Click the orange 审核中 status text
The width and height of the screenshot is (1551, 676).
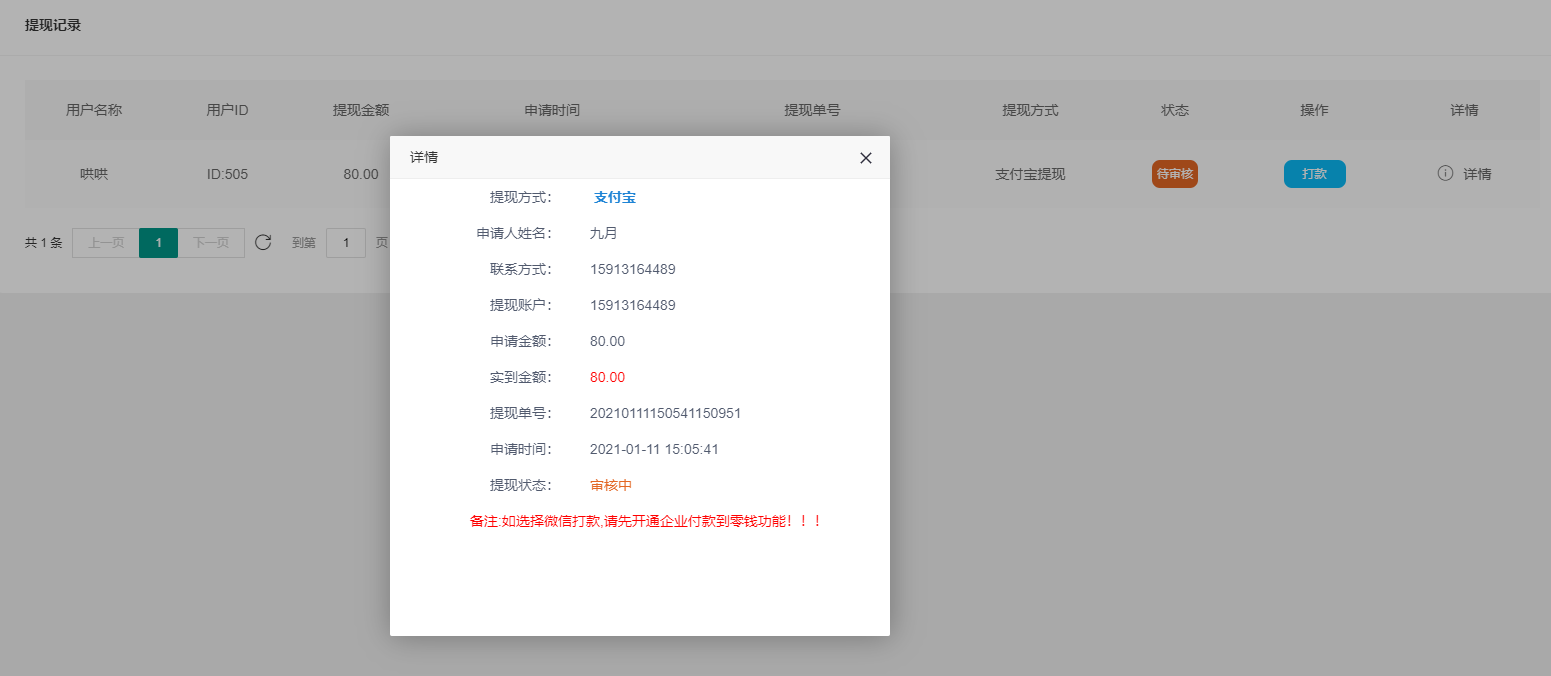point(611,485)
